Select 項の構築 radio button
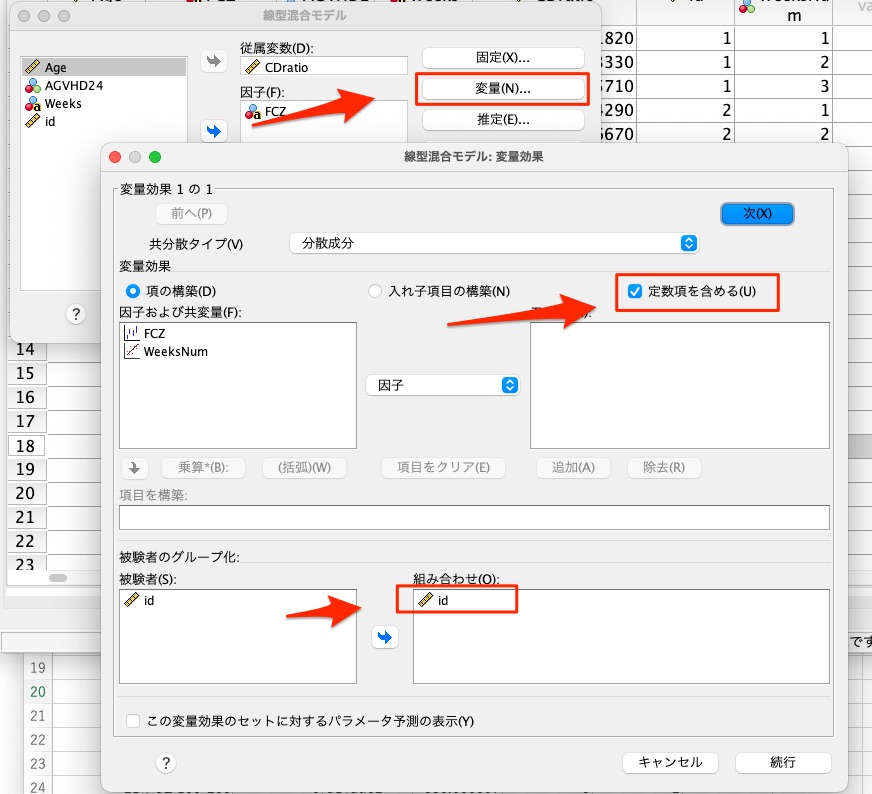 point(132,292)
